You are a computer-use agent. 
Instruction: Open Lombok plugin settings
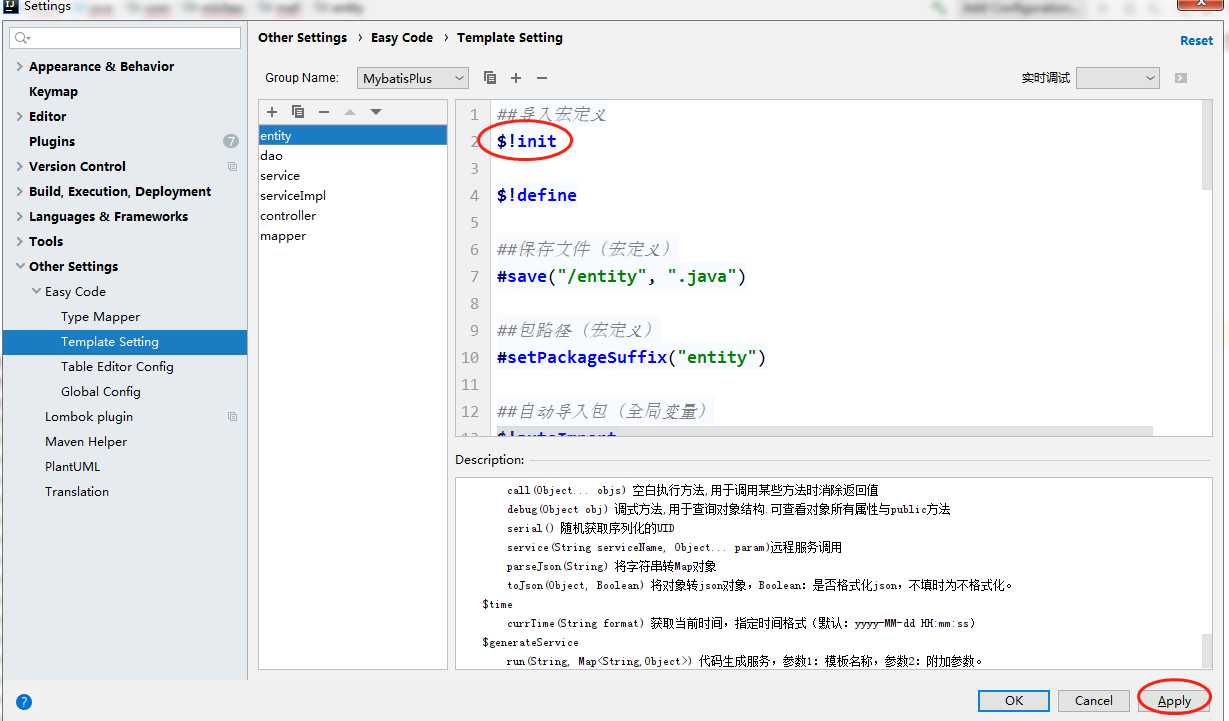pos(89,416)
